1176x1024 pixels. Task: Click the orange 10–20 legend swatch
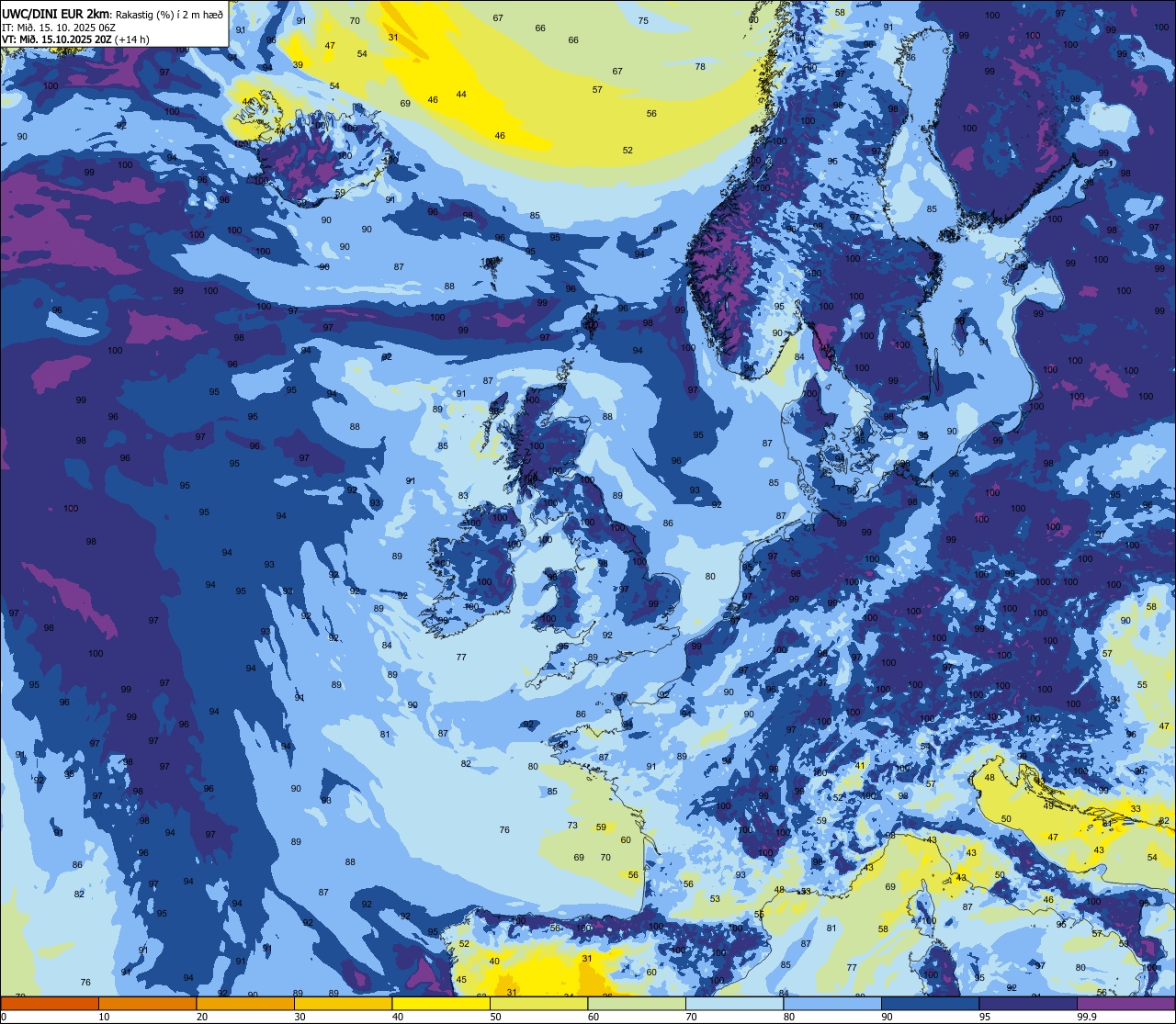147,1003
